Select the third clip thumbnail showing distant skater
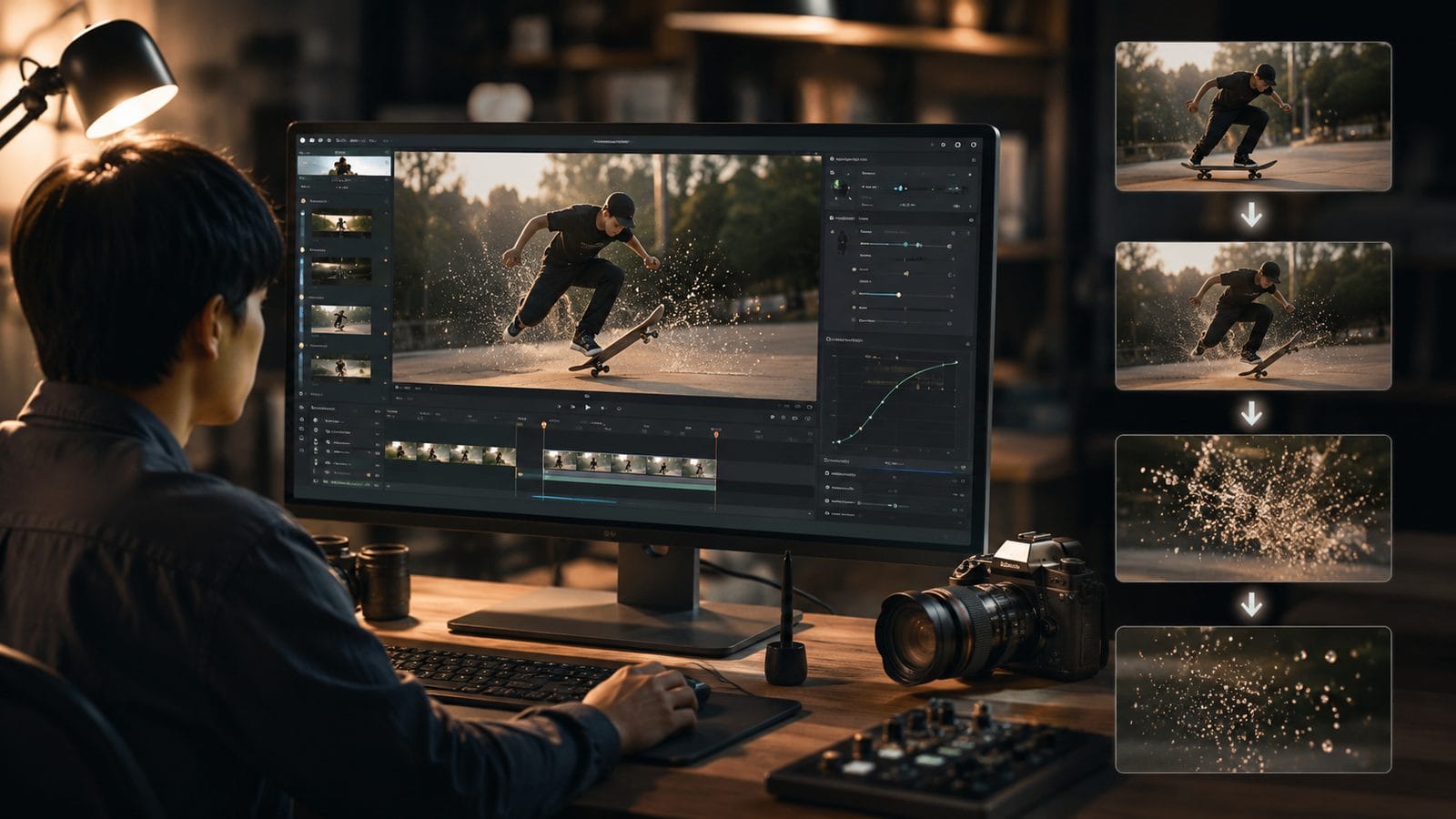Viewport: 1456px width, 819px height. [x=341, y=319]
